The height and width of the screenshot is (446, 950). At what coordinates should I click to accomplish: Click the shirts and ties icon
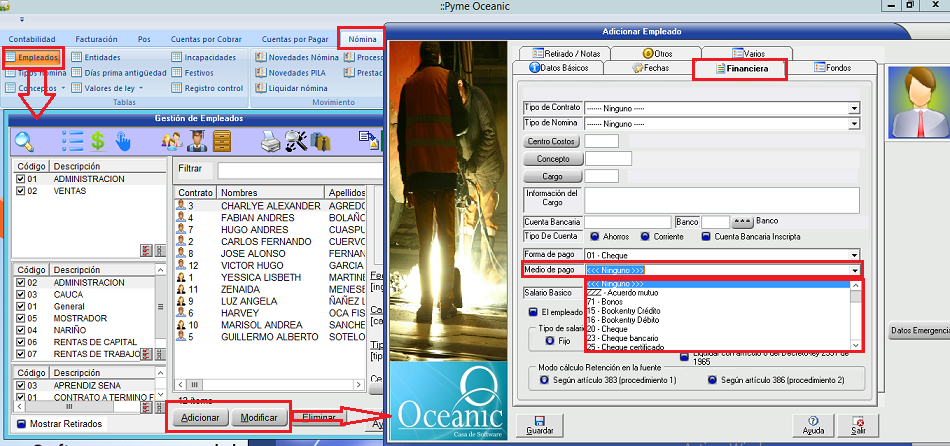tap(321, 141)
